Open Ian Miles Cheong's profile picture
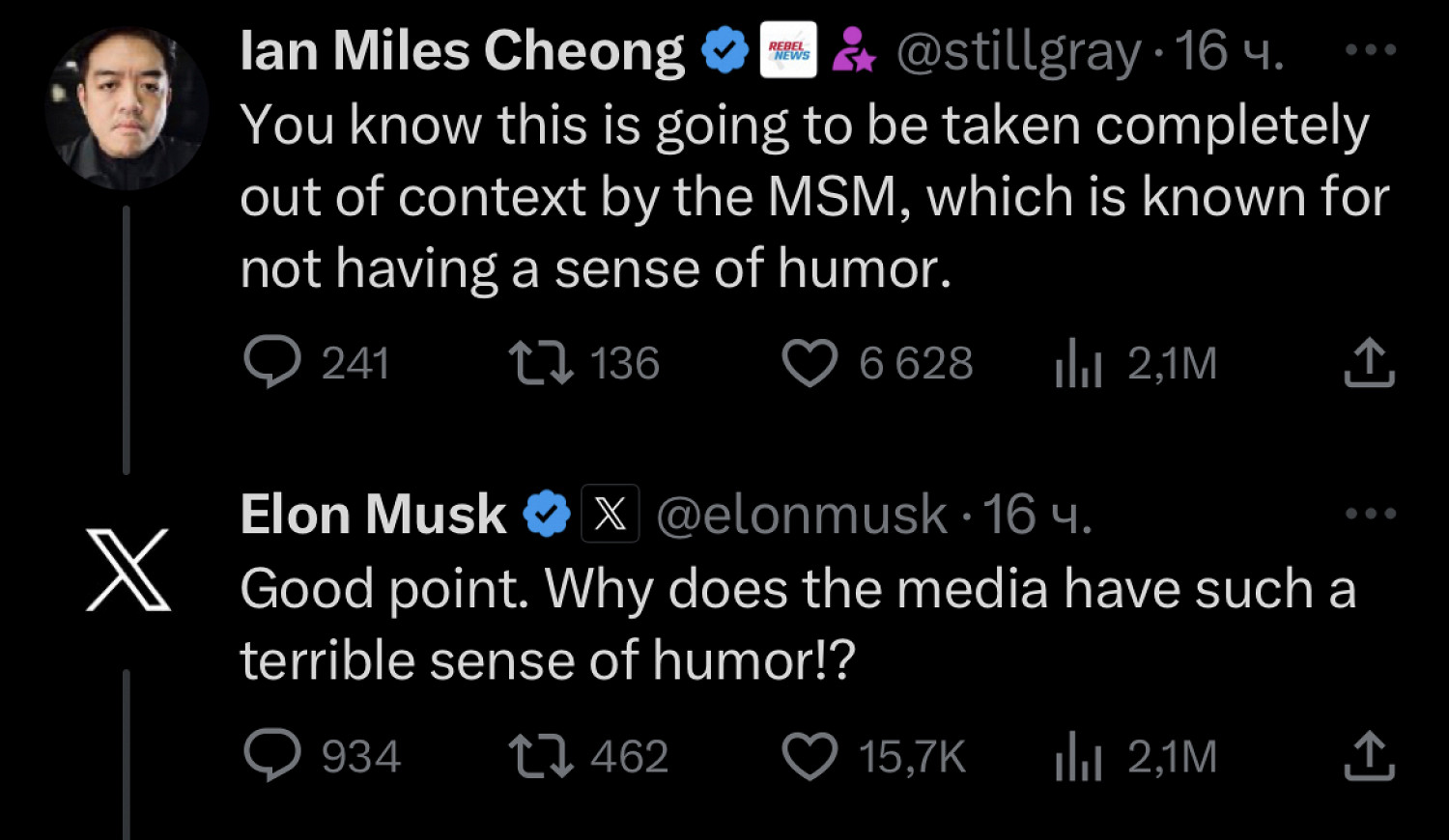Image resolution: width=1449 pixels, height=840 pixels. [x=127, y=108]
